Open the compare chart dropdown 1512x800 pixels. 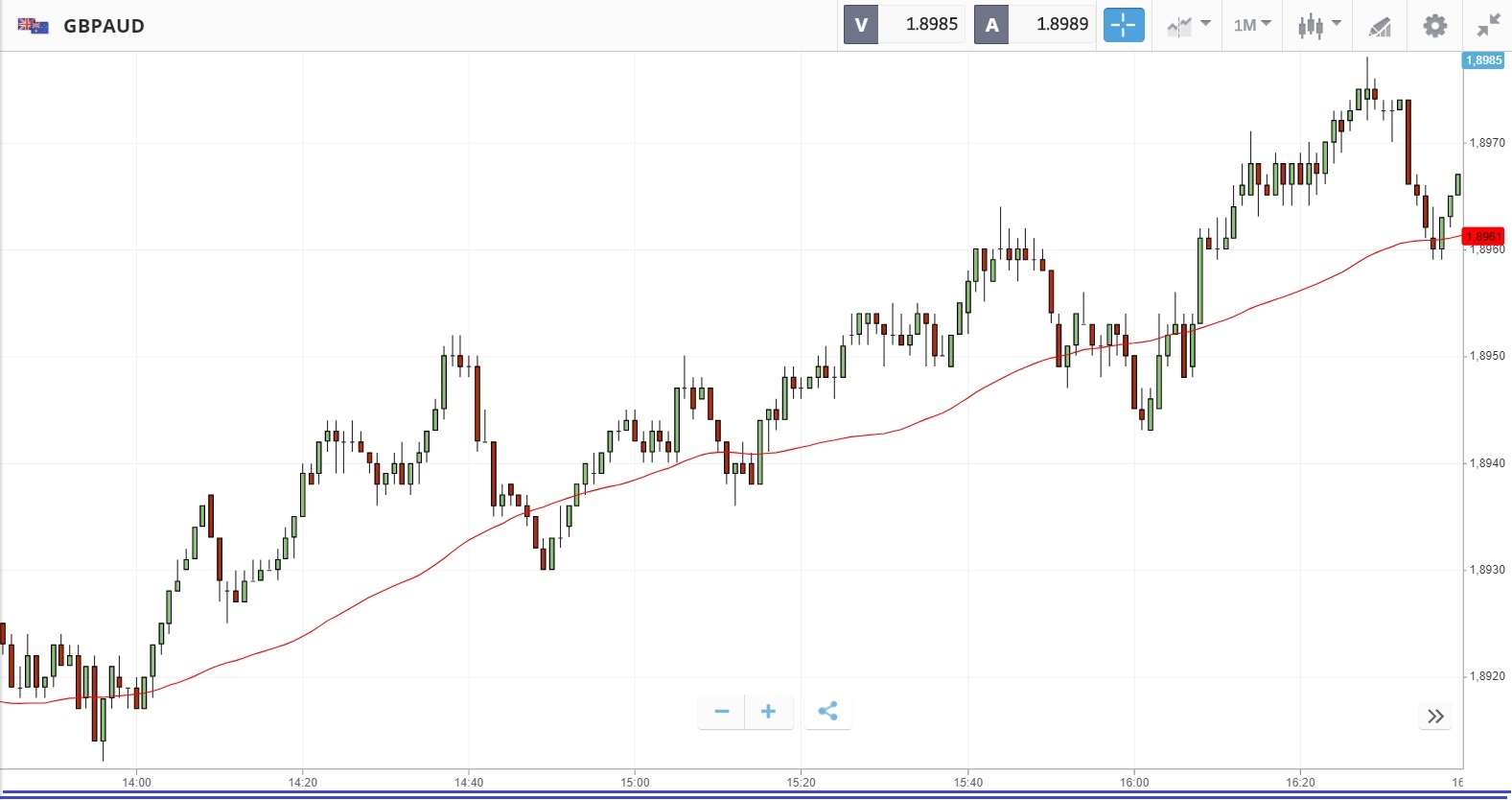(x=1189, y=26)
